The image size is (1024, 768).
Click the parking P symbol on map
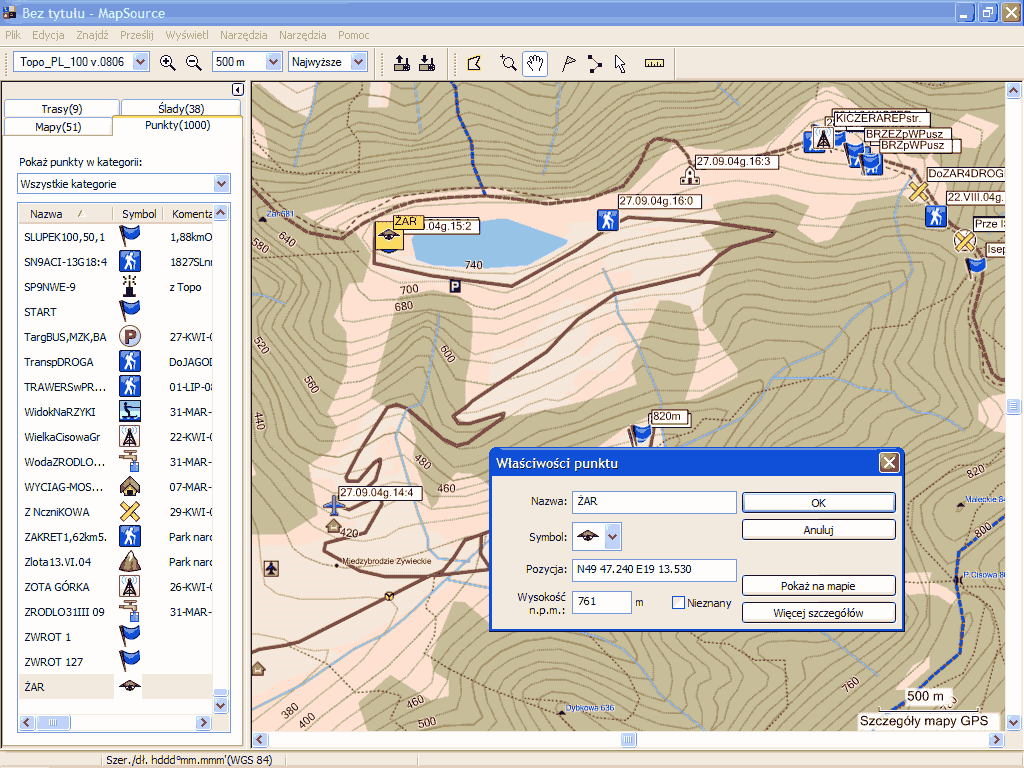click(455, 286)
